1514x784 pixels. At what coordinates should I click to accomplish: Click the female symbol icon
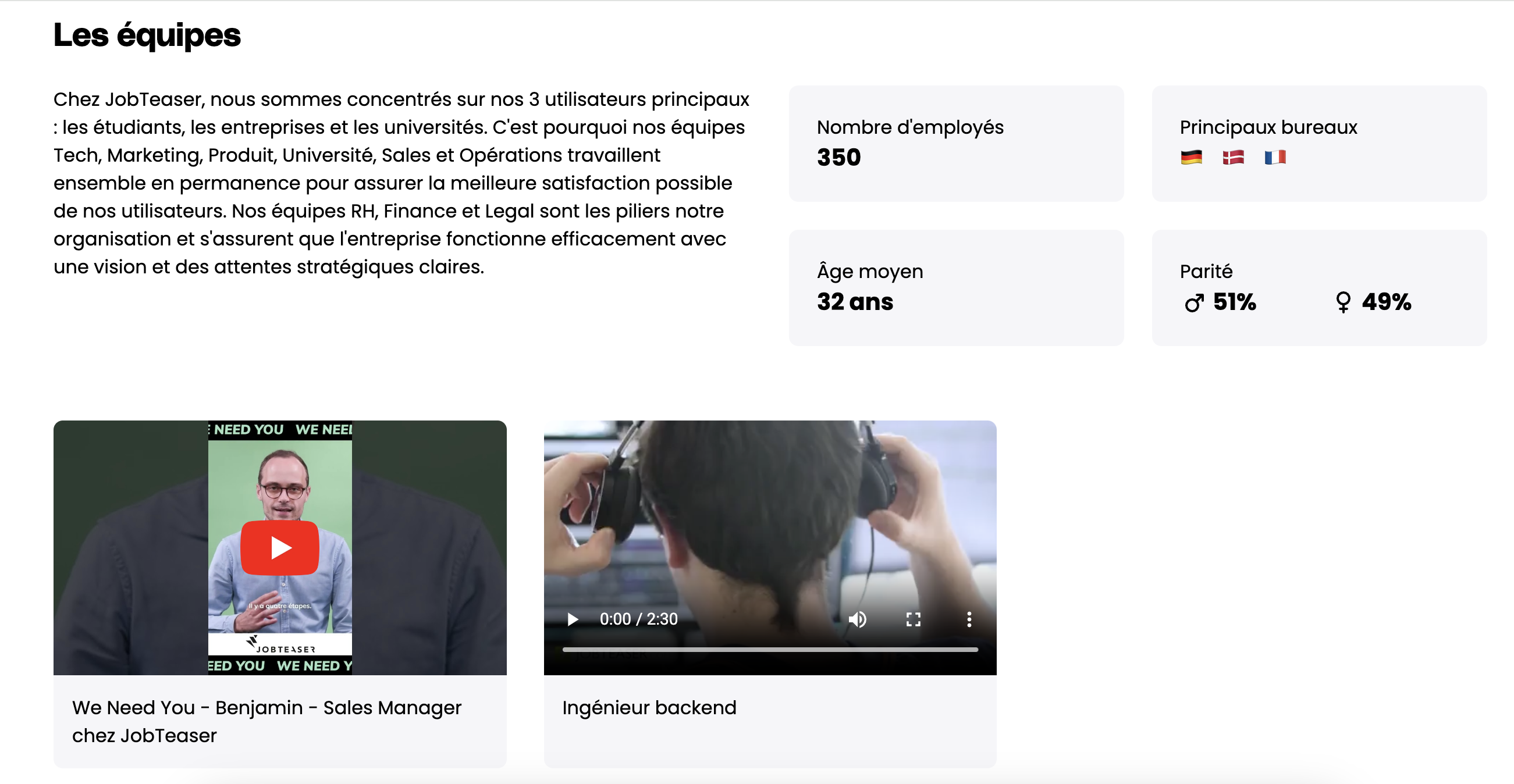coord(1343,303)
